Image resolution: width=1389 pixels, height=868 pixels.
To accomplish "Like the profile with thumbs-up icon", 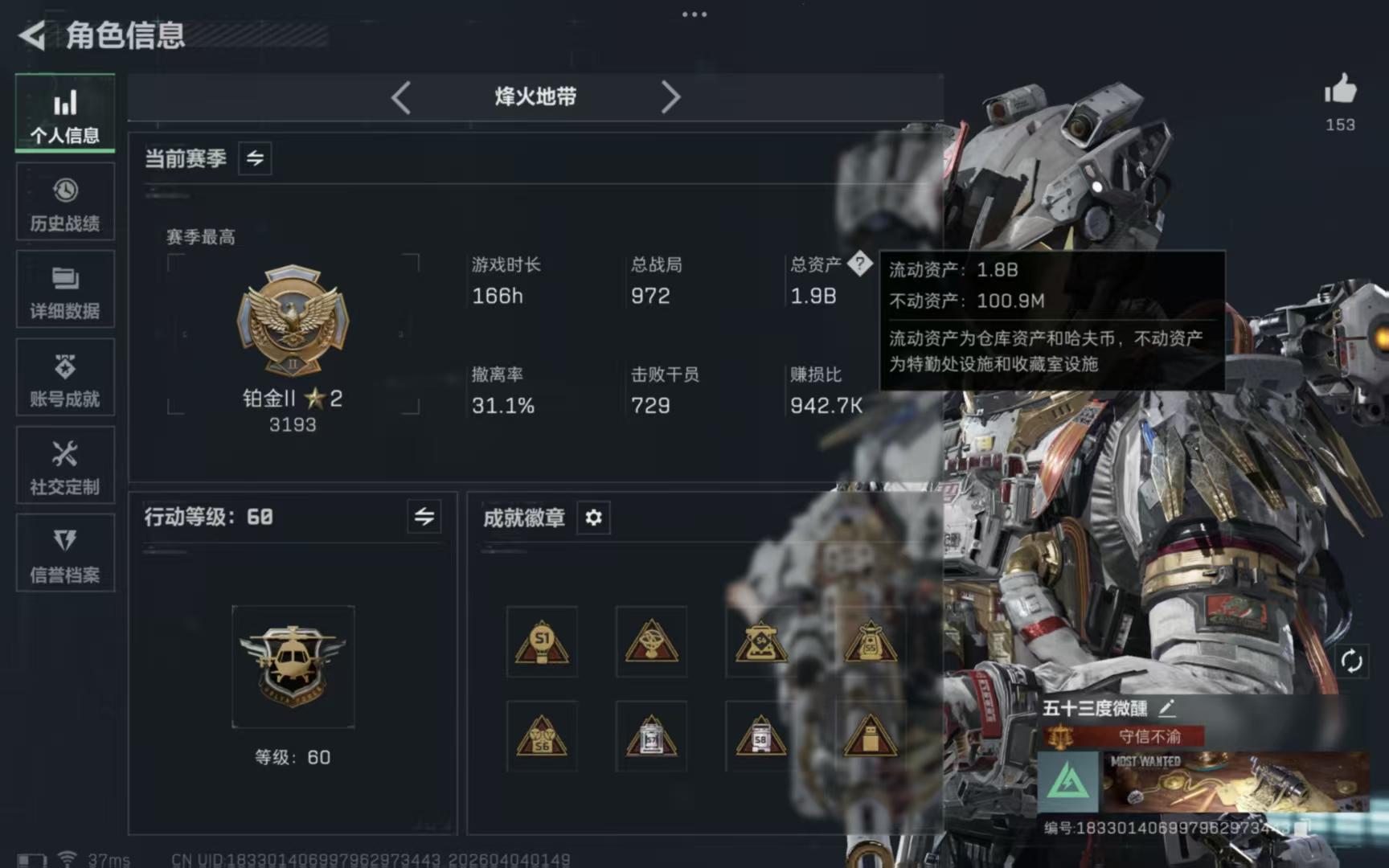I will [1340, 90].
